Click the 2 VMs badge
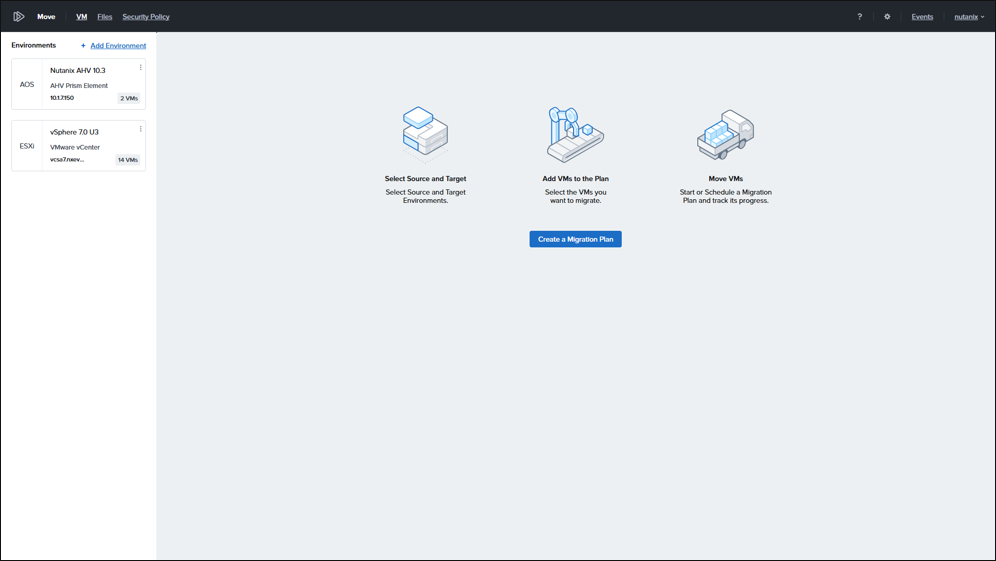The width and height of the screenshot is (996, 561). coord(129,98)
